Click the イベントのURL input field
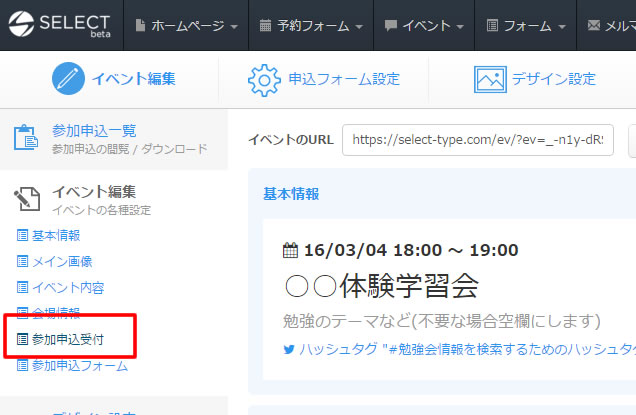Viewport: 636px width, 415px height. pos(477,140)
